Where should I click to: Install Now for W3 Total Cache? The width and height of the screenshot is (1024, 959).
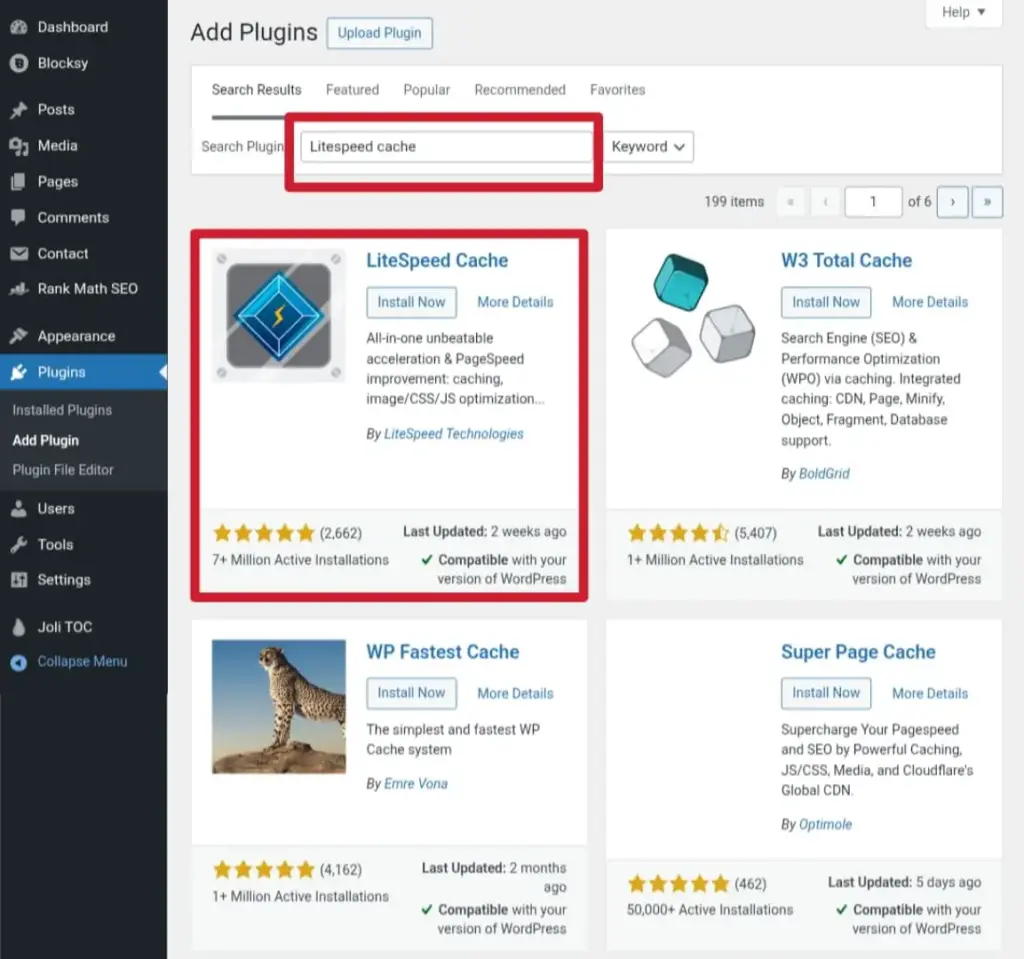click(x=825, y=302)
